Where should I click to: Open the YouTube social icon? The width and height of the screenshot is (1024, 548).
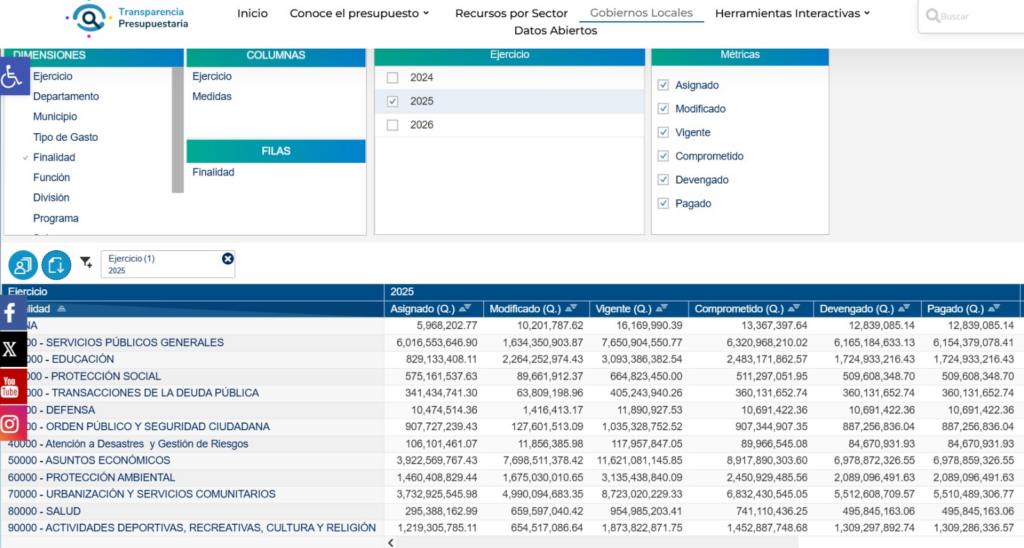pos(12,385)
